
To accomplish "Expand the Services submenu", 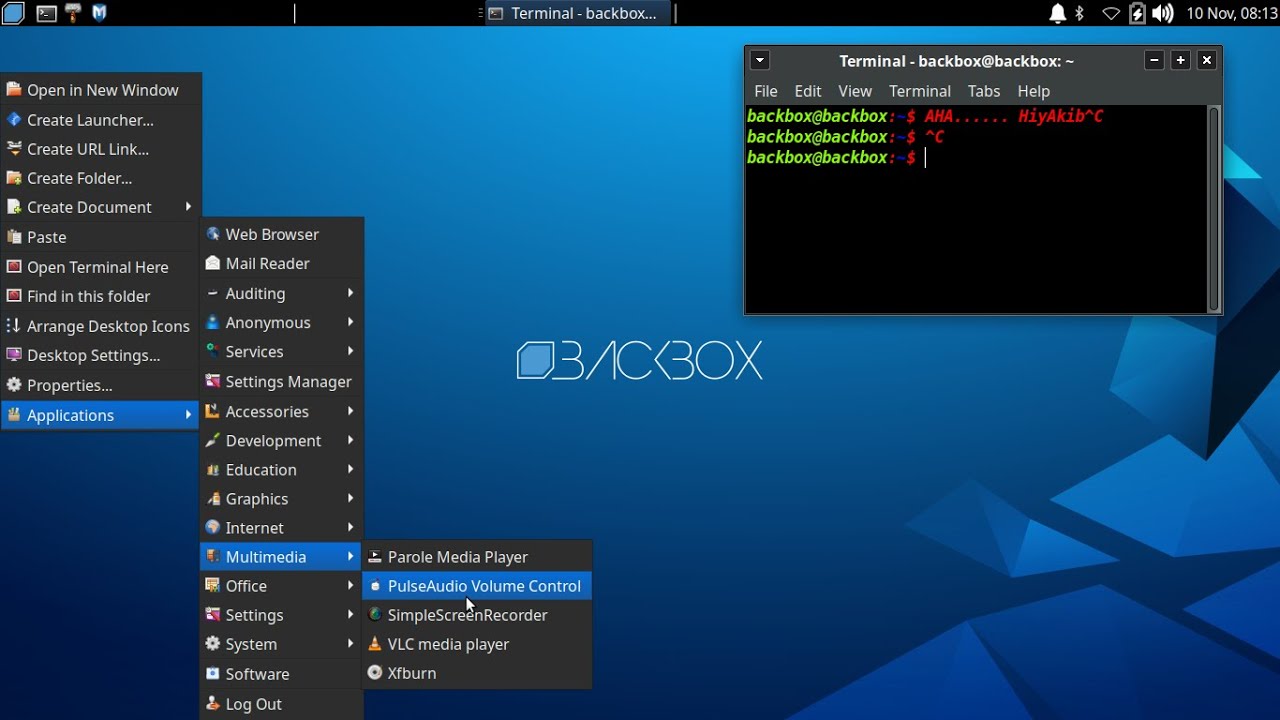I will click(282, 351).
